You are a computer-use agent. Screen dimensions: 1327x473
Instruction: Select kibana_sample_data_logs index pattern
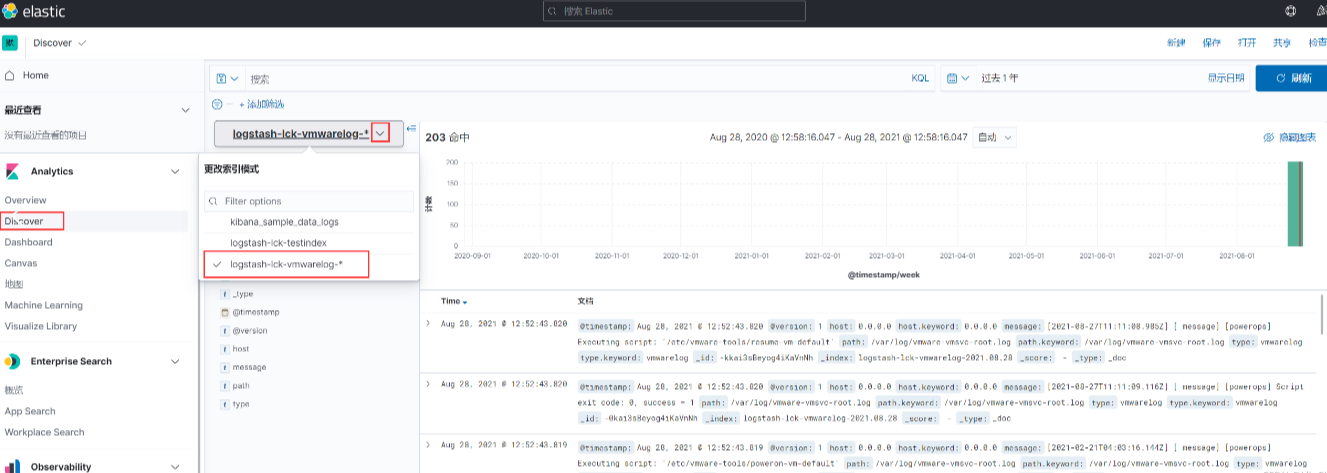point(284,221)
